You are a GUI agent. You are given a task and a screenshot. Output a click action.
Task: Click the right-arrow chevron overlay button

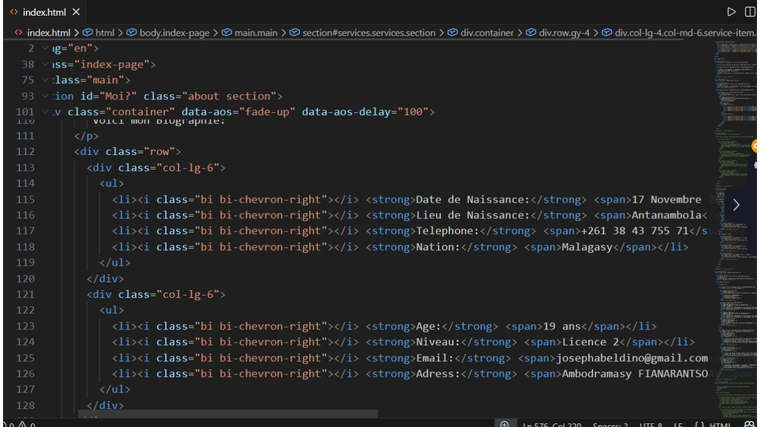point(736,205)
